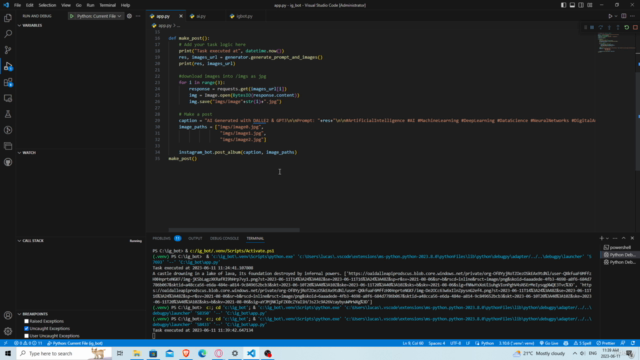Step over in the debug toolbar
This screenshot has height=360, width=640.
click(600, 27)
